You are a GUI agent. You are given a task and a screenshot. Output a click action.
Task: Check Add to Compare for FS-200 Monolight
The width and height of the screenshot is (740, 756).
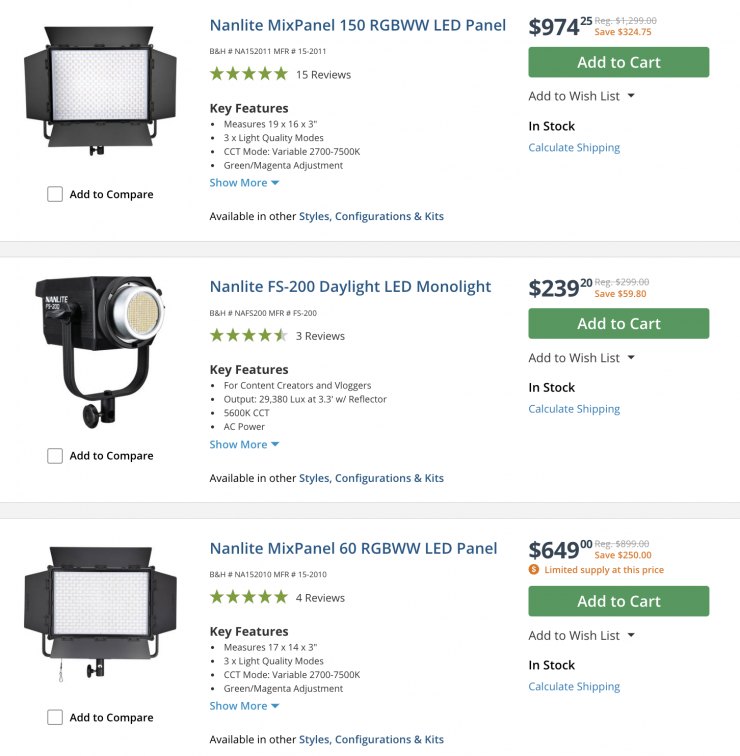pyautogui.click(x=55, y=456)
